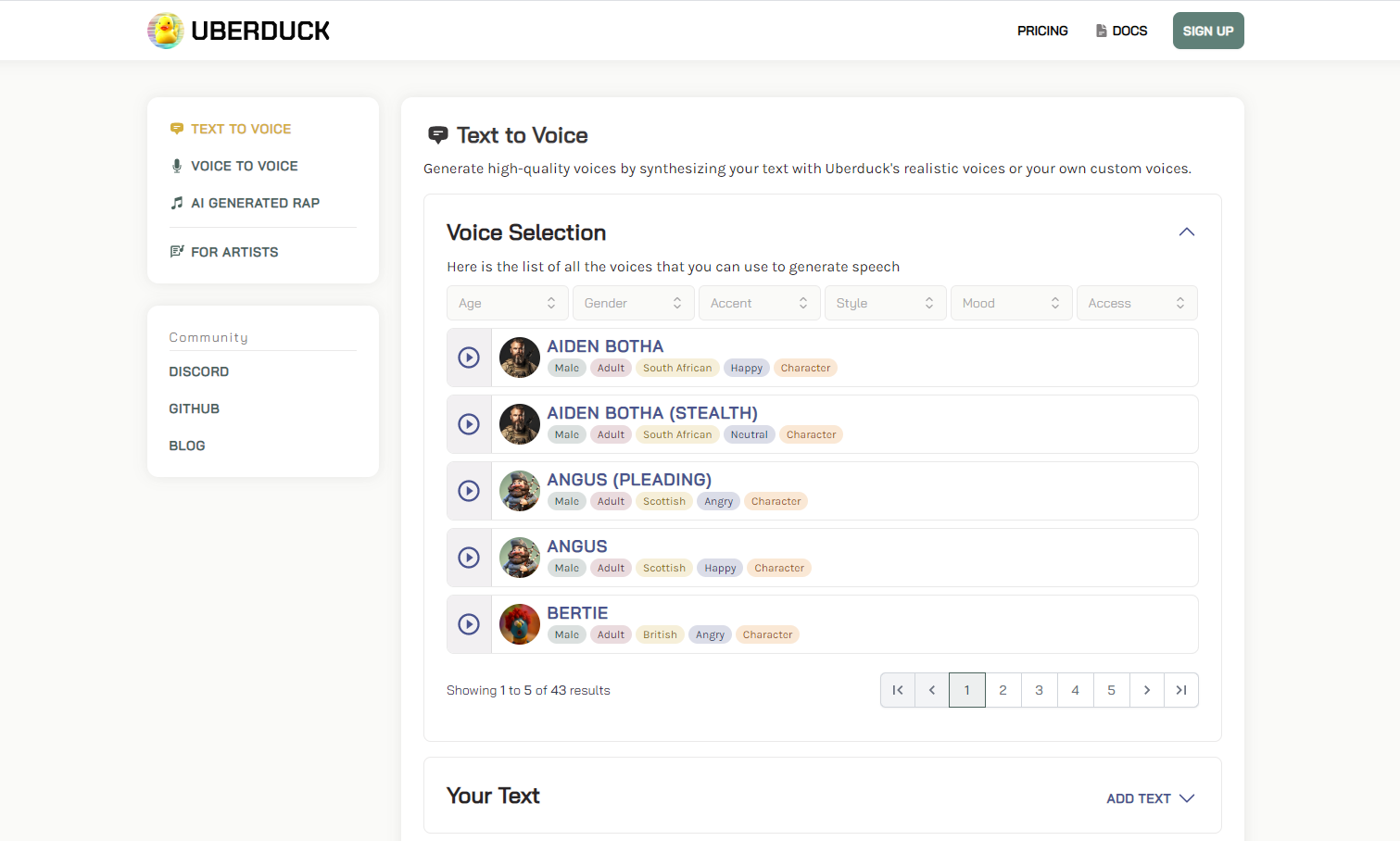1400x841 pixels.
Task: Go to results page 3
Action: (1039, 690)
